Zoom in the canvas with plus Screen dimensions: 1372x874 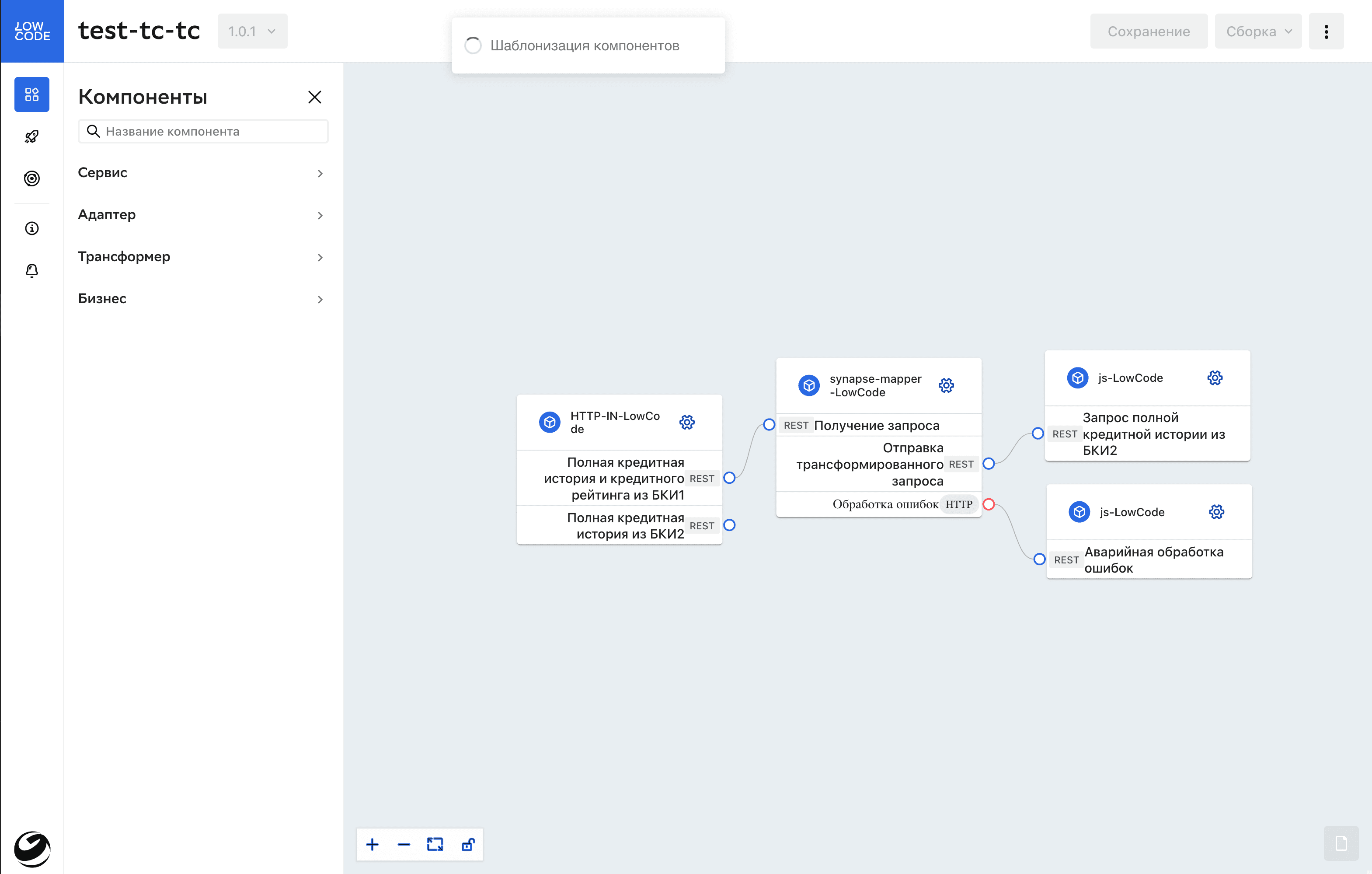click(x=372, y=844)
